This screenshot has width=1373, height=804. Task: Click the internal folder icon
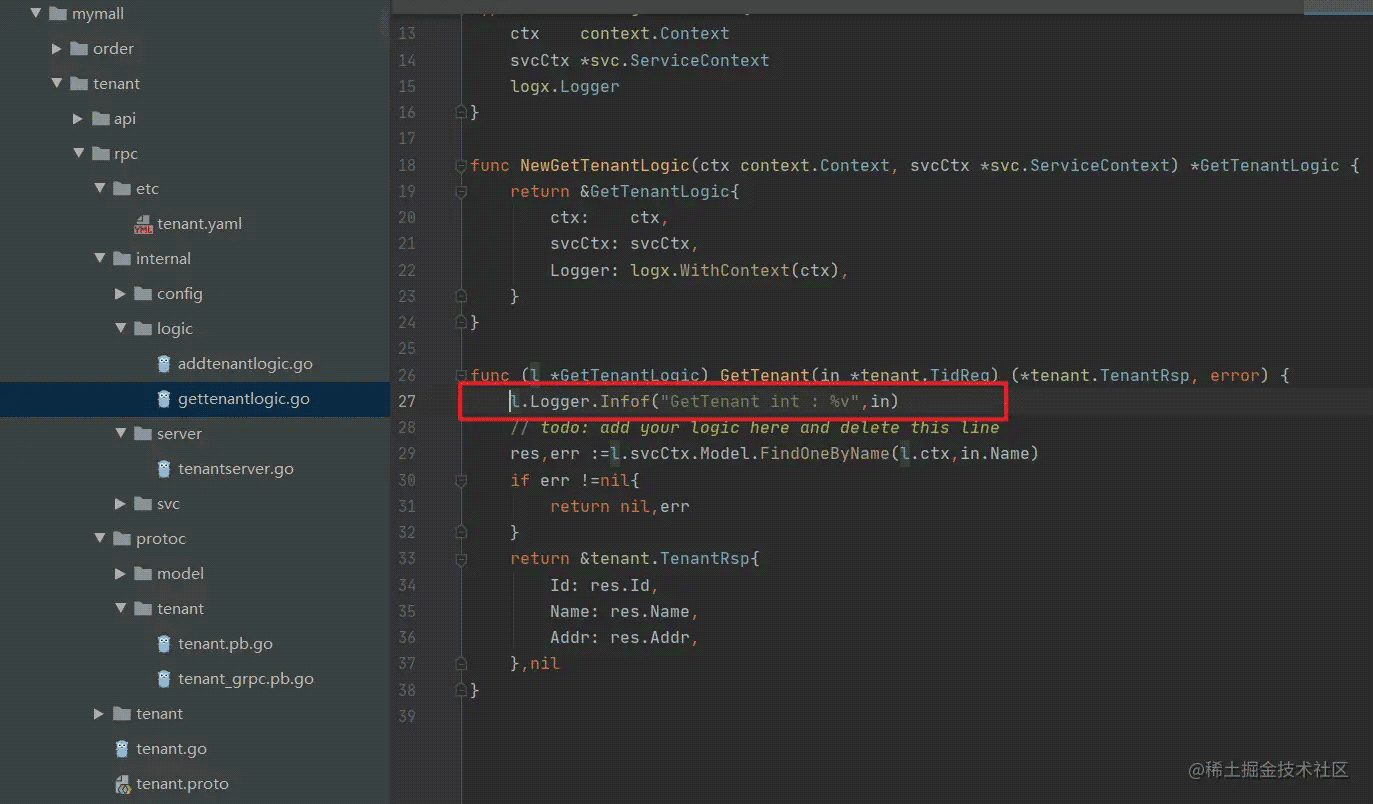click(121, 259)
